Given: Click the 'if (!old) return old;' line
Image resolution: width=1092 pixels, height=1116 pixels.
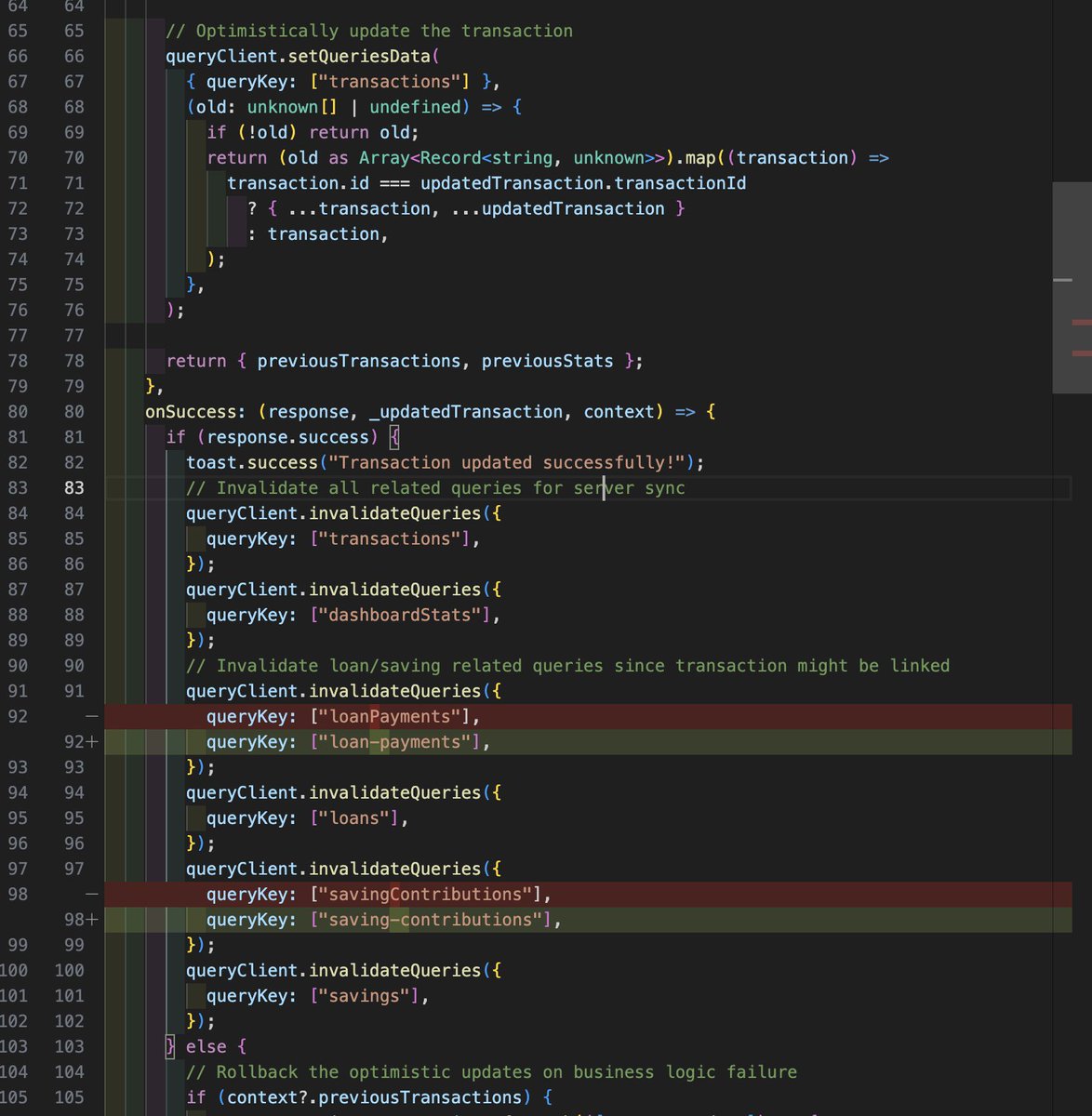Looking at the screenshot, I should click(313, 132).
